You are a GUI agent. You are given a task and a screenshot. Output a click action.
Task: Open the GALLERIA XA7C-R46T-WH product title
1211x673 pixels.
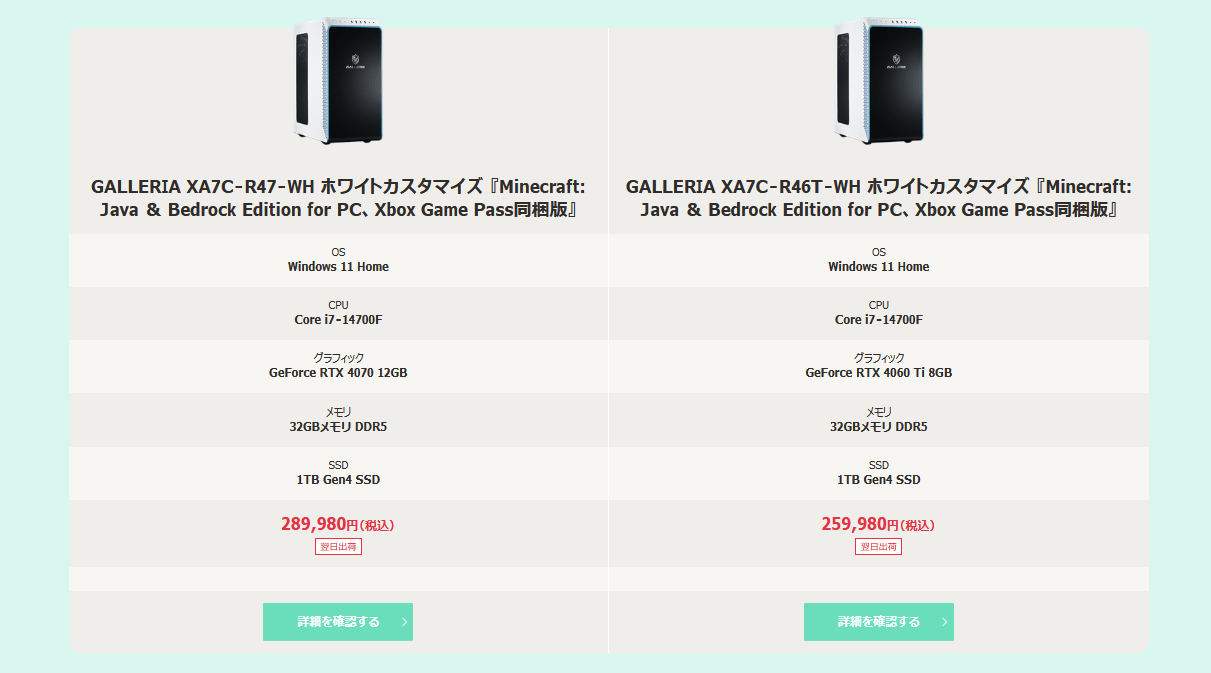click(878, 198)
